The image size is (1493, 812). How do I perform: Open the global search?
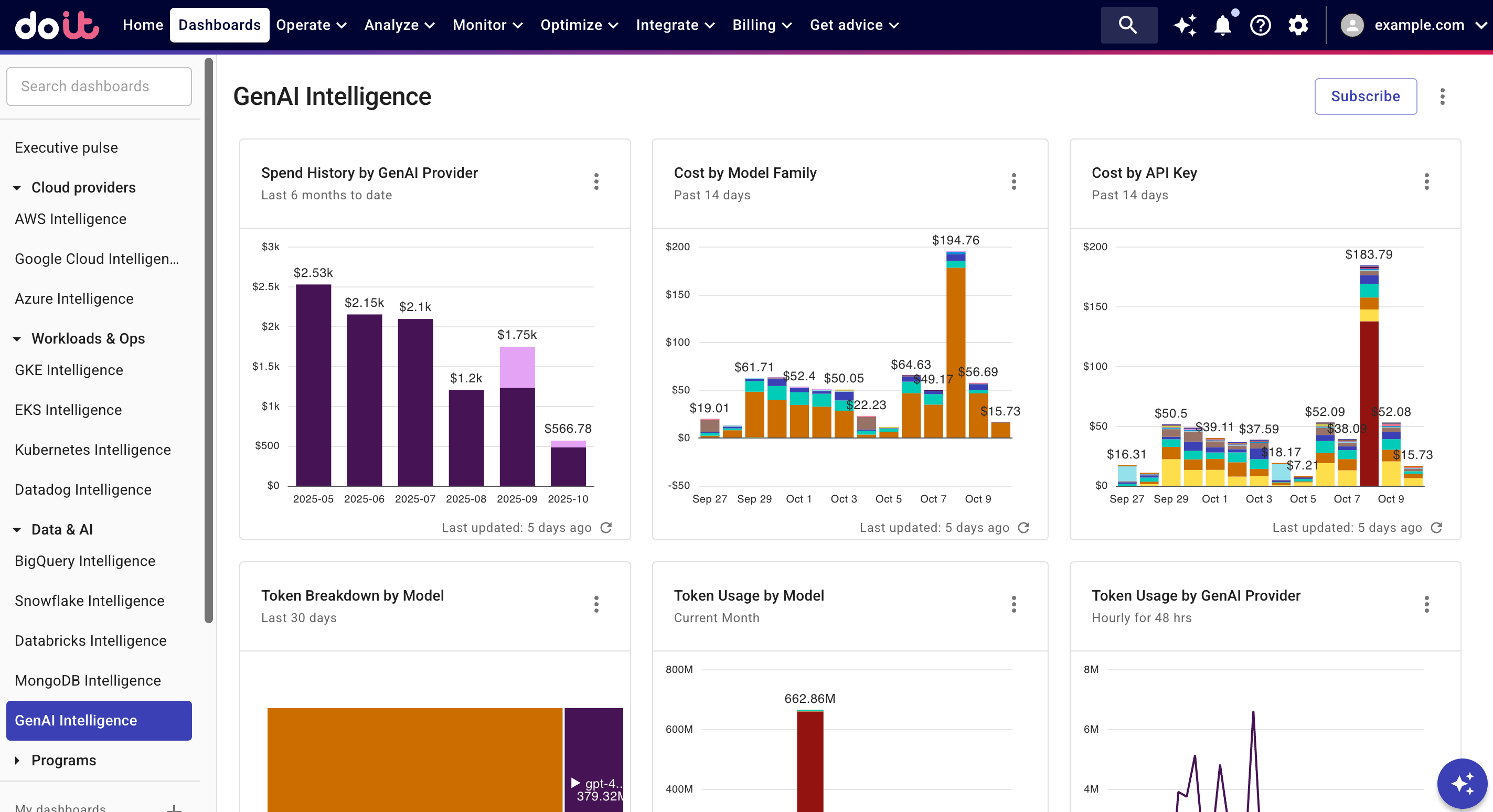coord(1128,25)
